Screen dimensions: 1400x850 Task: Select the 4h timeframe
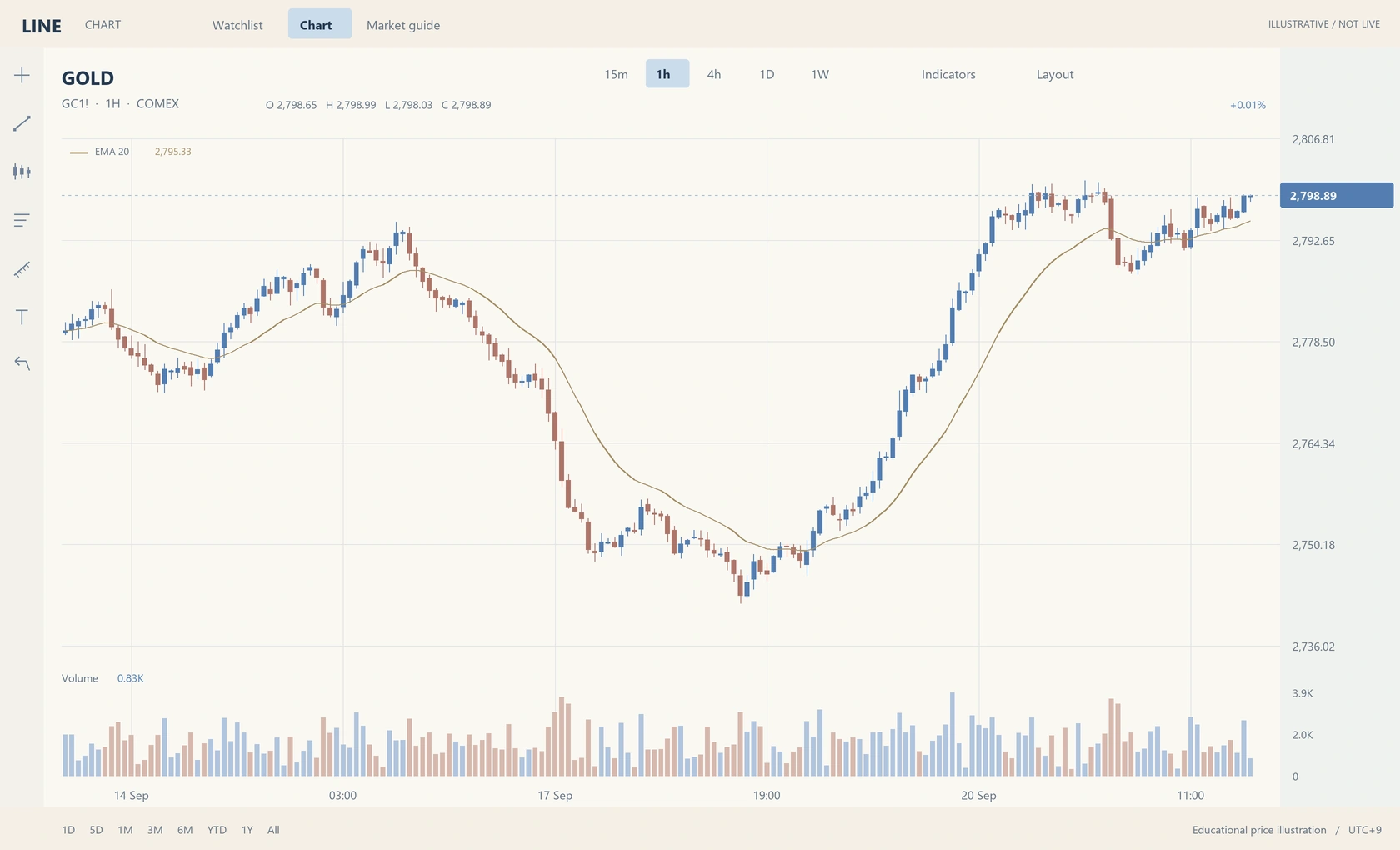coord(714,74)
